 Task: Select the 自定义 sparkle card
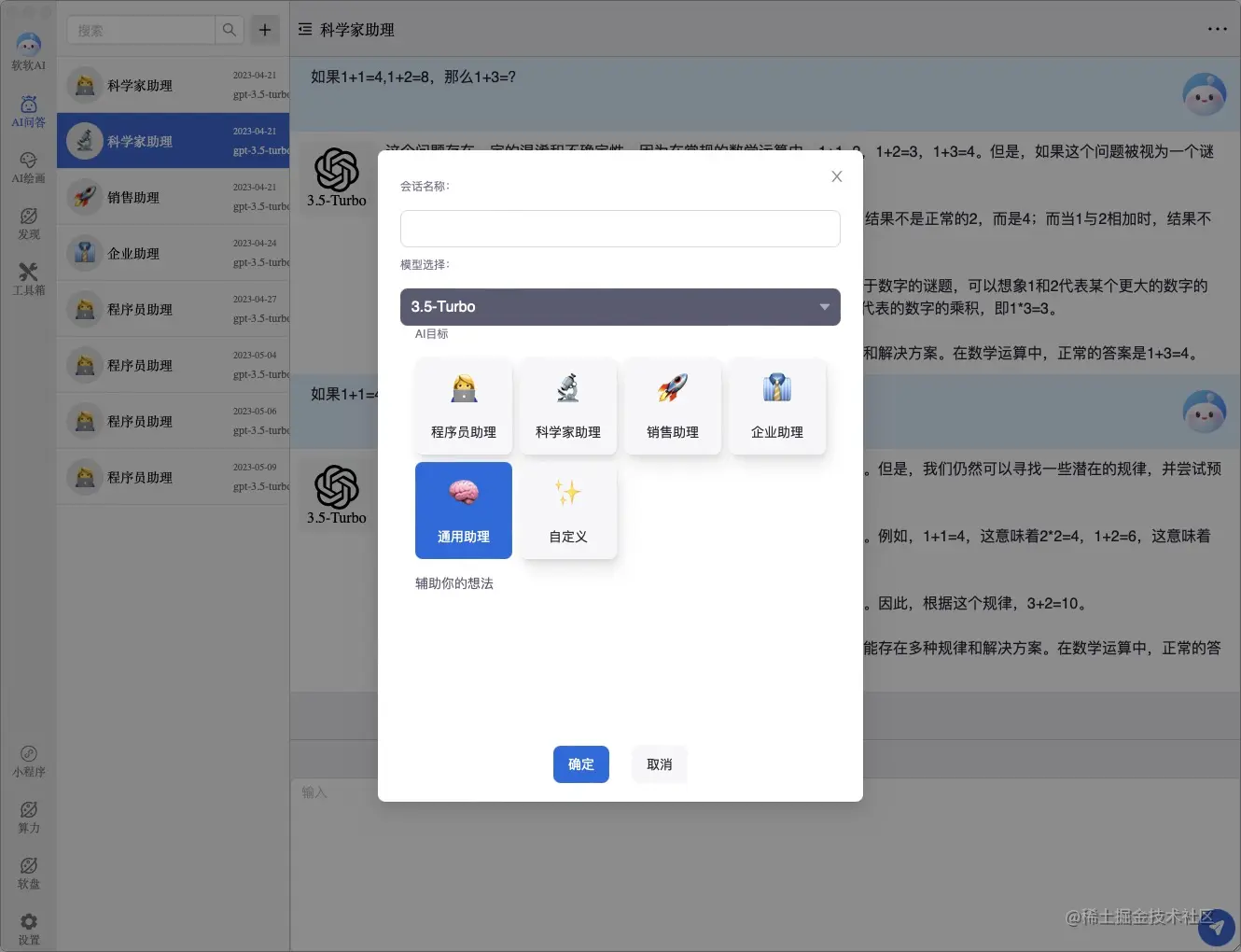pyautogui.click(x=568, y=511)
